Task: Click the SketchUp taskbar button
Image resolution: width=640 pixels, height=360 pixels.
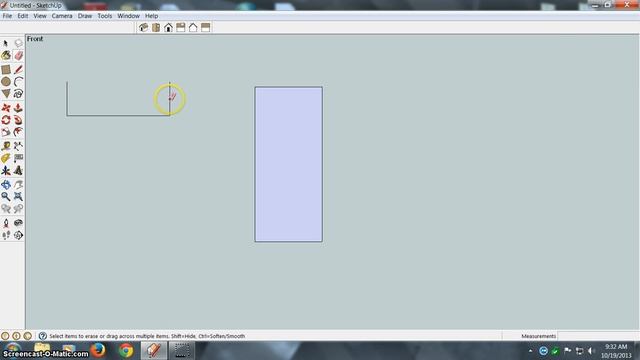Action: (x=154, y=351)
